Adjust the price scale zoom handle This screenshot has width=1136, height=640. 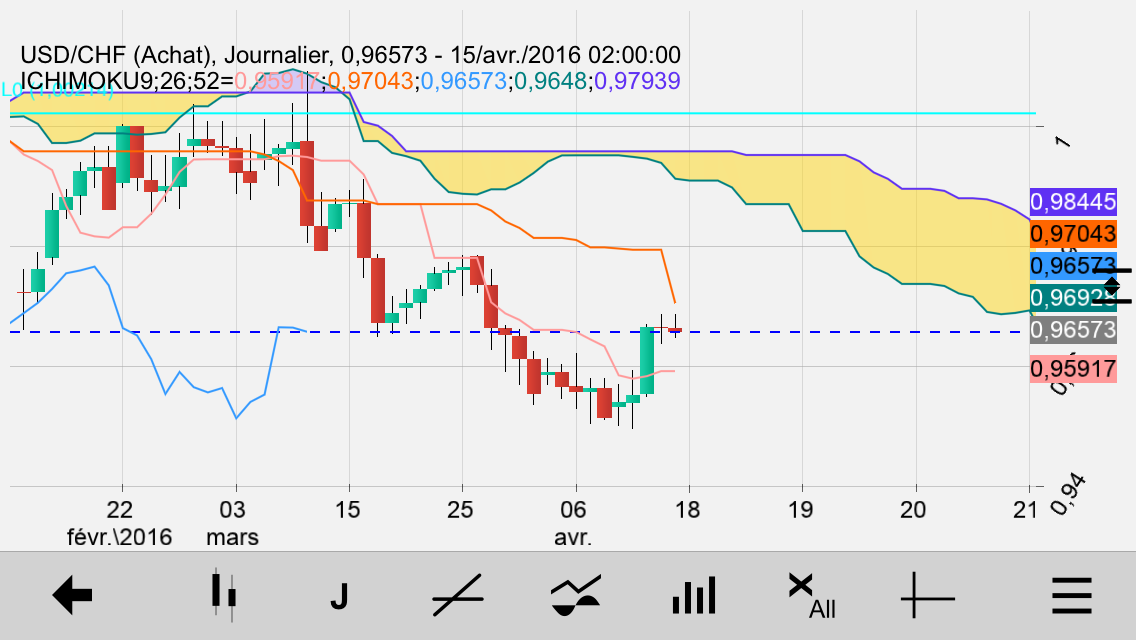(x=1112, y=286)
